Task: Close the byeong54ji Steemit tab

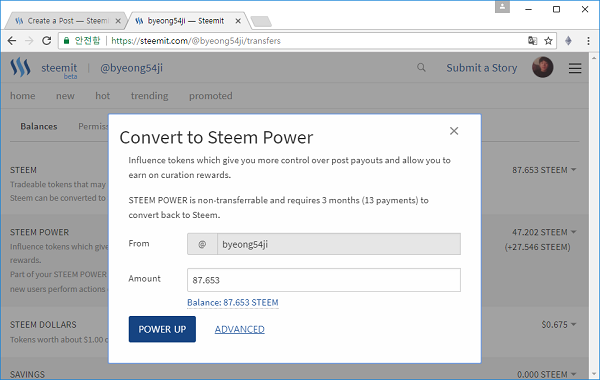Action: pyautogui.click(x=238, y=21)
